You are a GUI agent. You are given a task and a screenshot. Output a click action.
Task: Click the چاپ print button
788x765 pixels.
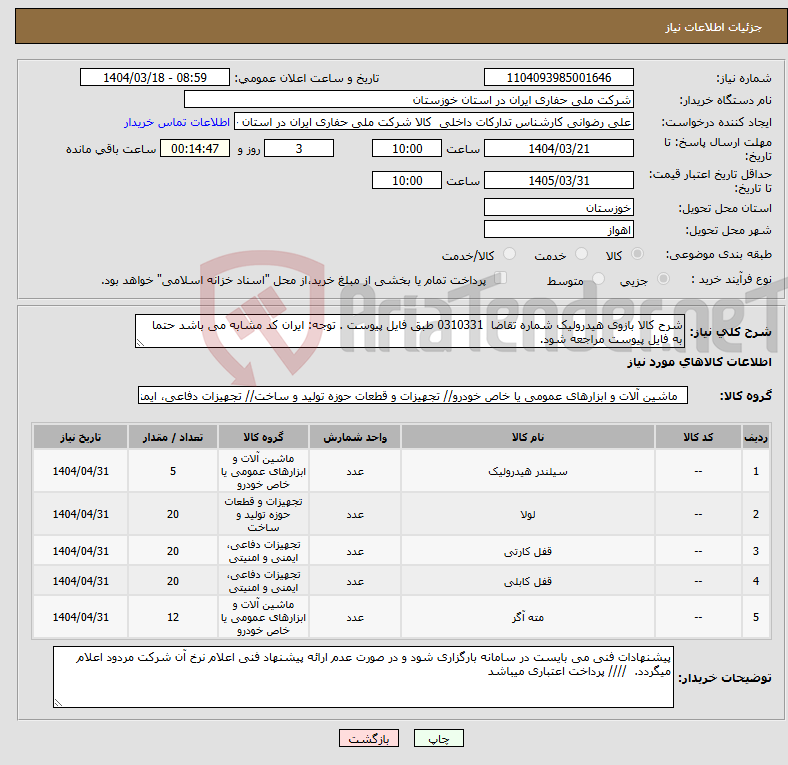click(x=439, y=739)
